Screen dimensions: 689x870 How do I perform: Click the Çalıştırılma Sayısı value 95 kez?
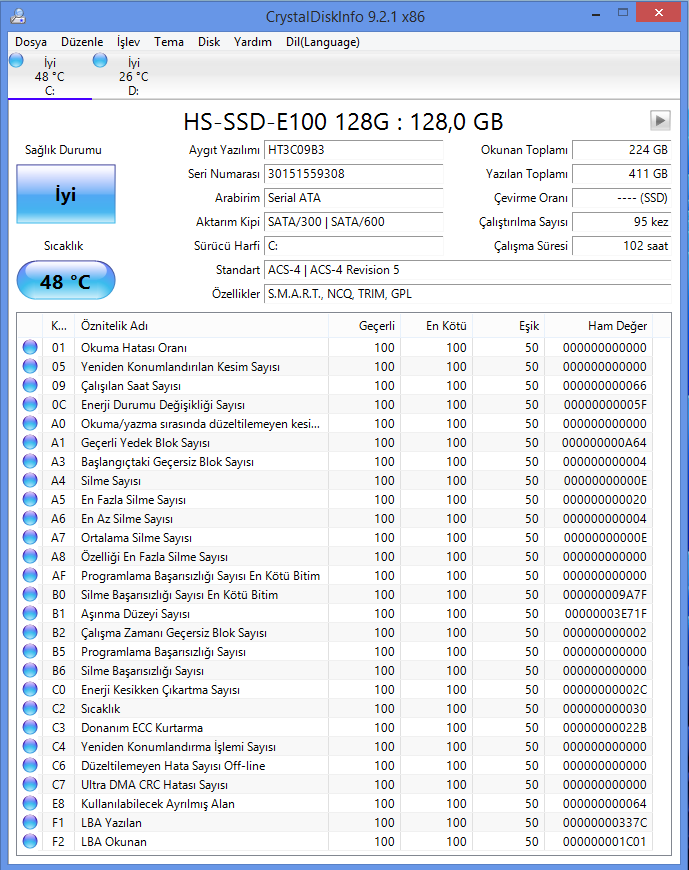tap(621, 221)
